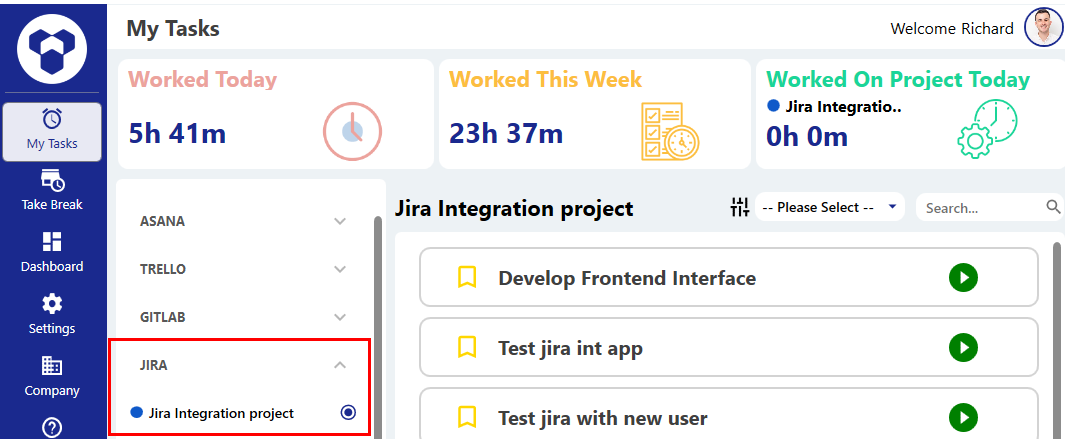Expand the TRELLO projects list

tap(340, 269)
